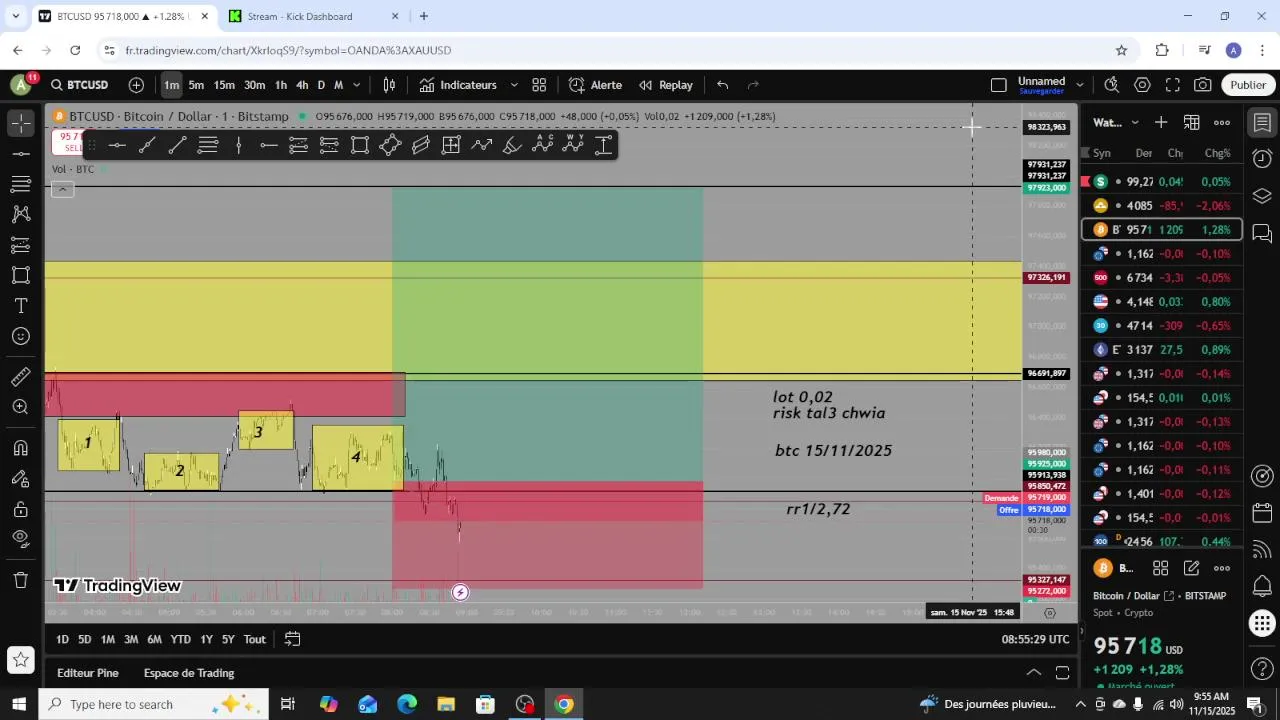The height and width of the screenshot is (720, 1280).
Task: Select the XABCD pattern tool in favorites
Action: pyautogui.click(x=573, y=146)
